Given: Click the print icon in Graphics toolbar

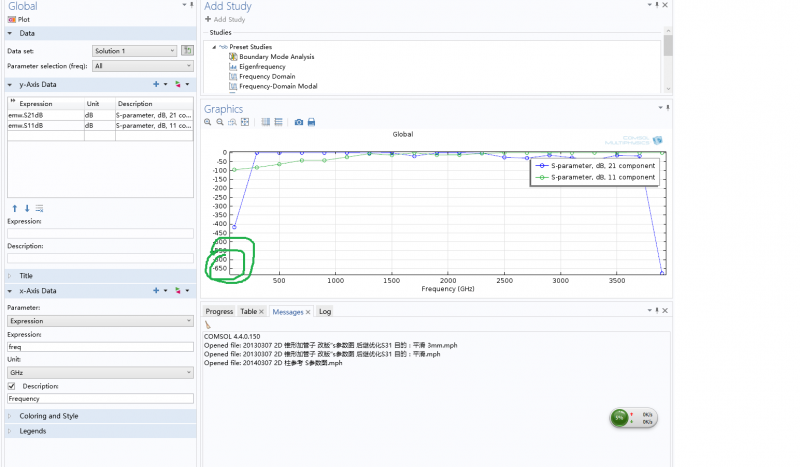Looking at the screenshot, I should [x=311, y=122].
